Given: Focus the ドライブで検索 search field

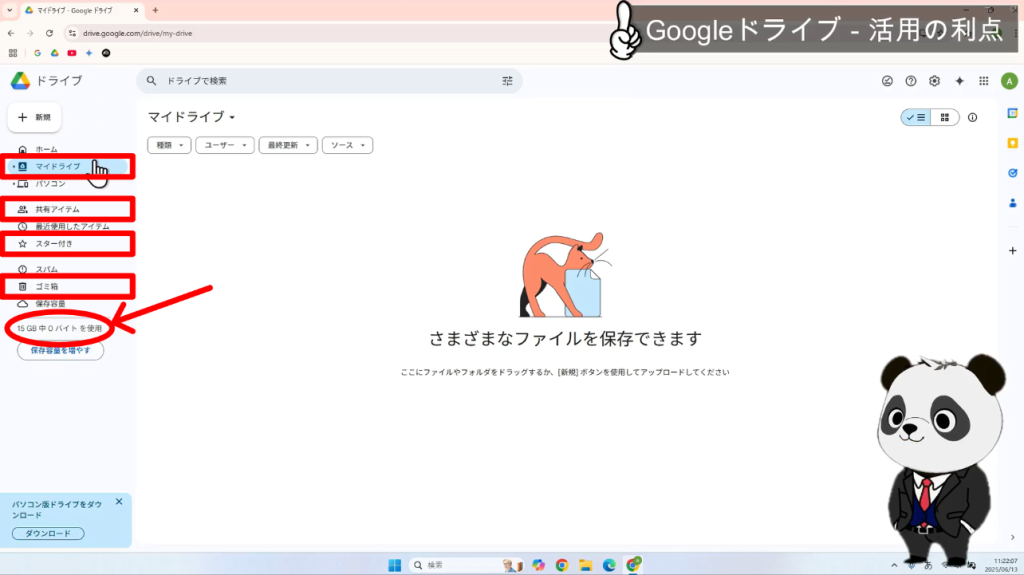Looking at the screenshot, I should (330, 81).
